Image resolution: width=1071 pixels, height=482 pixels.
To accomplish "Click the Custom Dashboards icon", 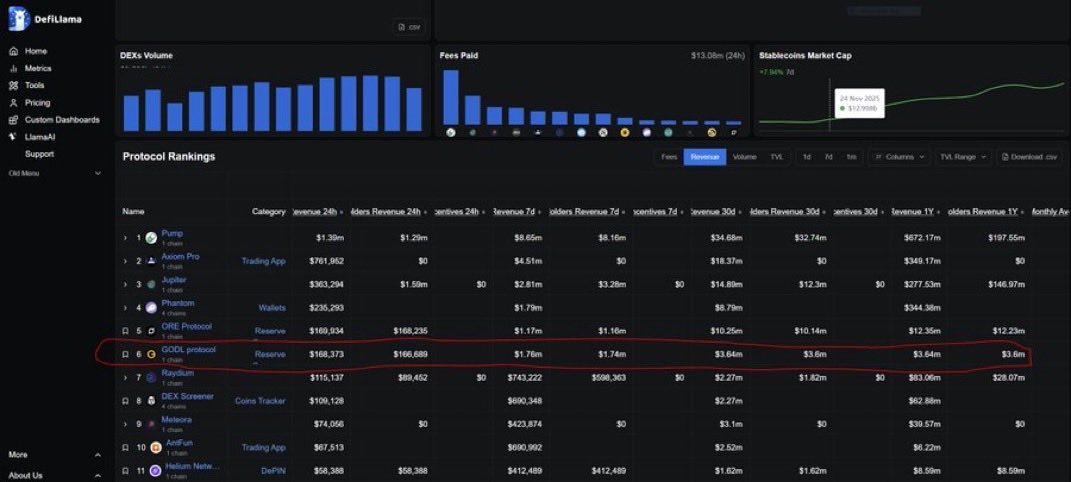I will pyautogui.click(x=13, y=119).
